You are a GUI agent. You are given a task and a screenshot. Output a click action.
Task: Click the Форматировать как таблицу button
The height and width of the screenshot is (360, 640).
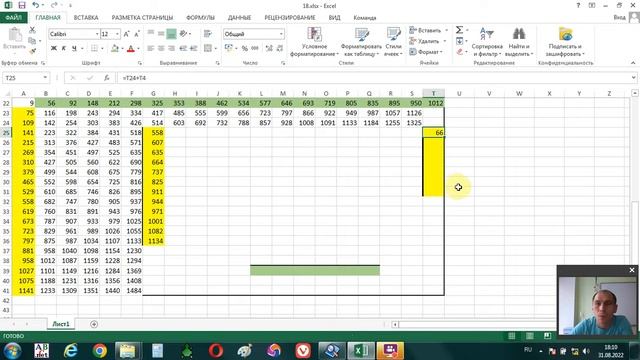coord(361,42)
